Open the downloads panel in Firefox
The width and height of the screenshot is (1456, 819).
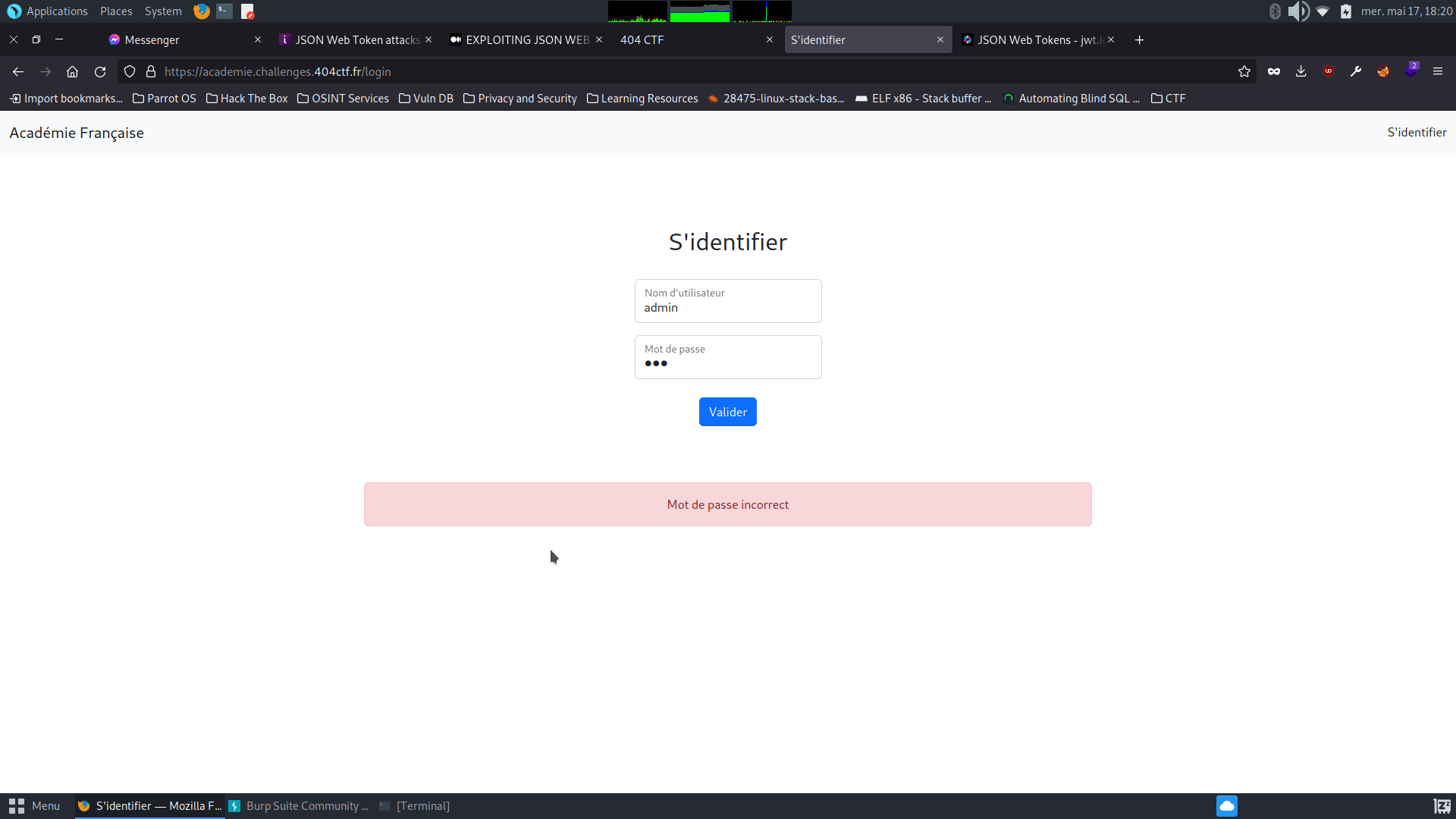pos(1301,71)
